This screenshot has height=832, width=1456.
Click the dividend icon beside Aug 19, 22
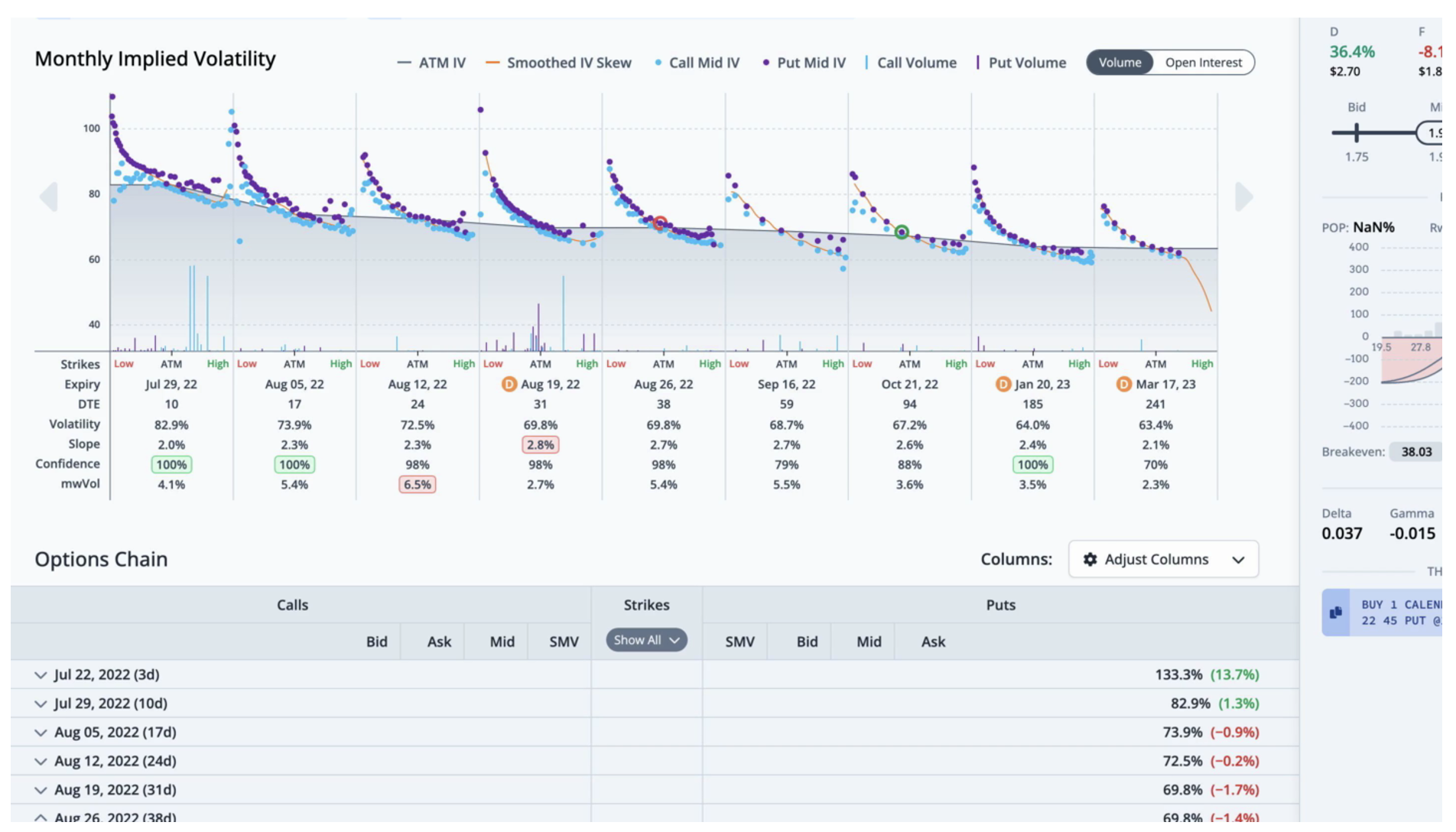click(509, 385)
